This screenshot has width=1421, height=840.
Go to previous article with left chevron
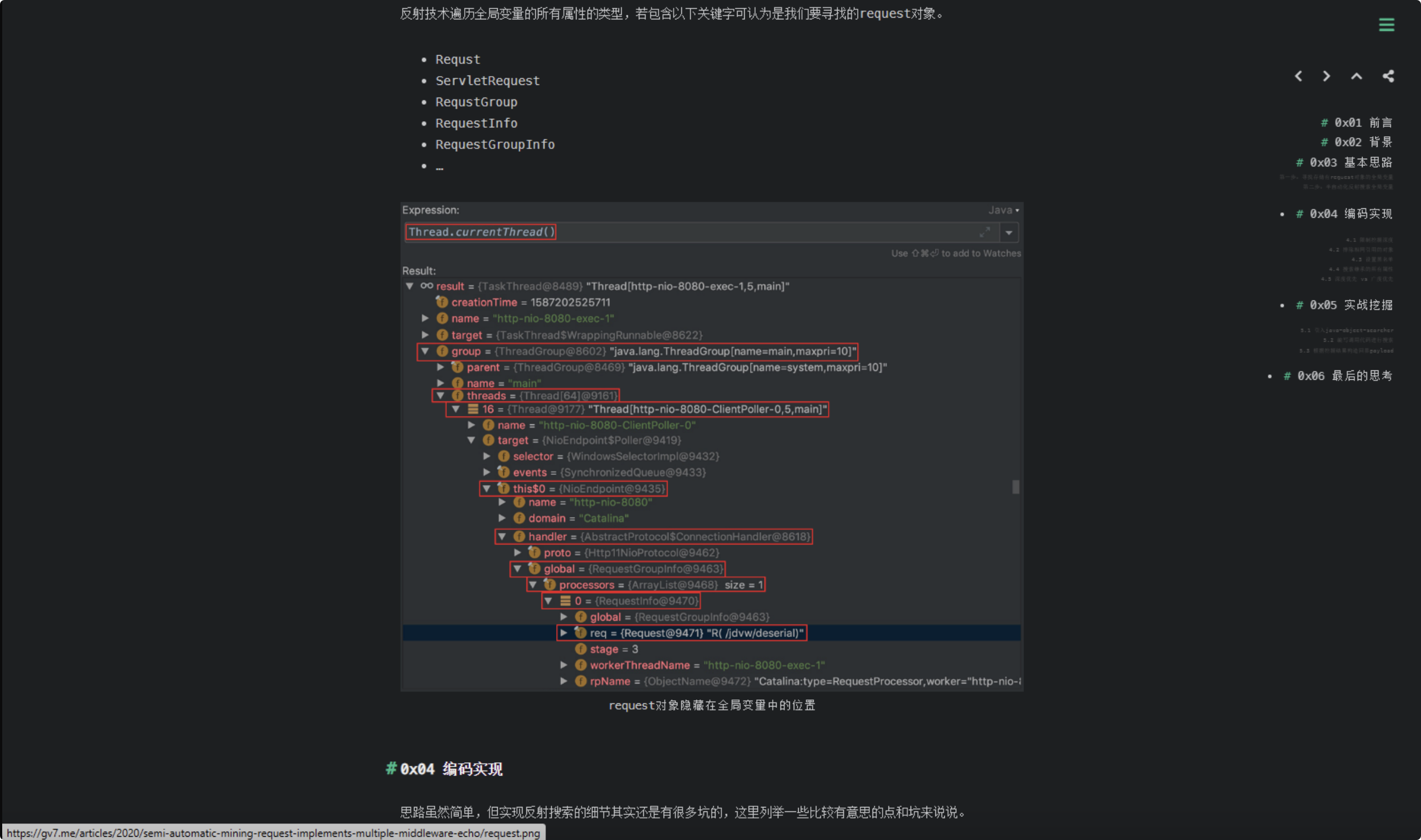[x=1298, y=76]
